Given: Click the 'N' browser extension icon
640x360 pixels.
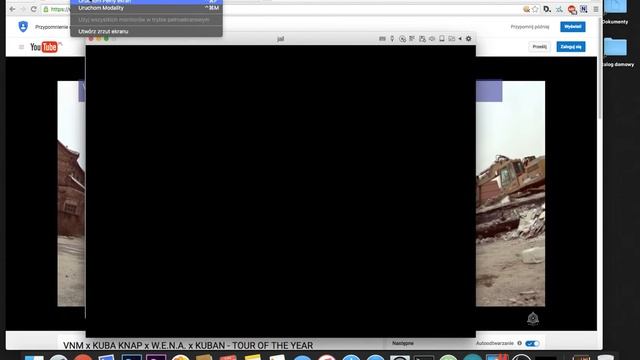Looking at the screenshot, I should [584, 9].
